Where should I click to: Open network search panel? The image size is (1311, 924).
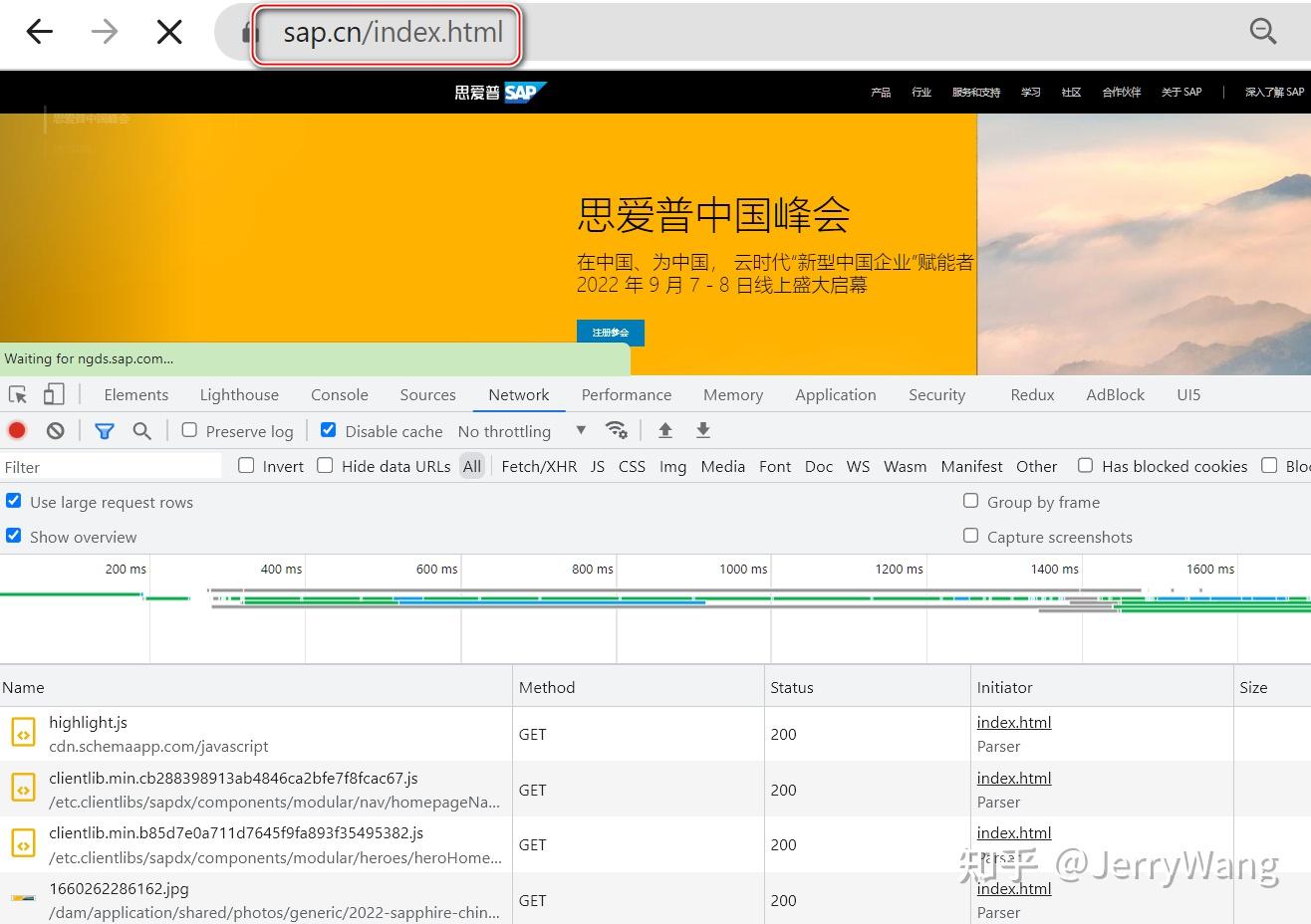tap(142, 430)
